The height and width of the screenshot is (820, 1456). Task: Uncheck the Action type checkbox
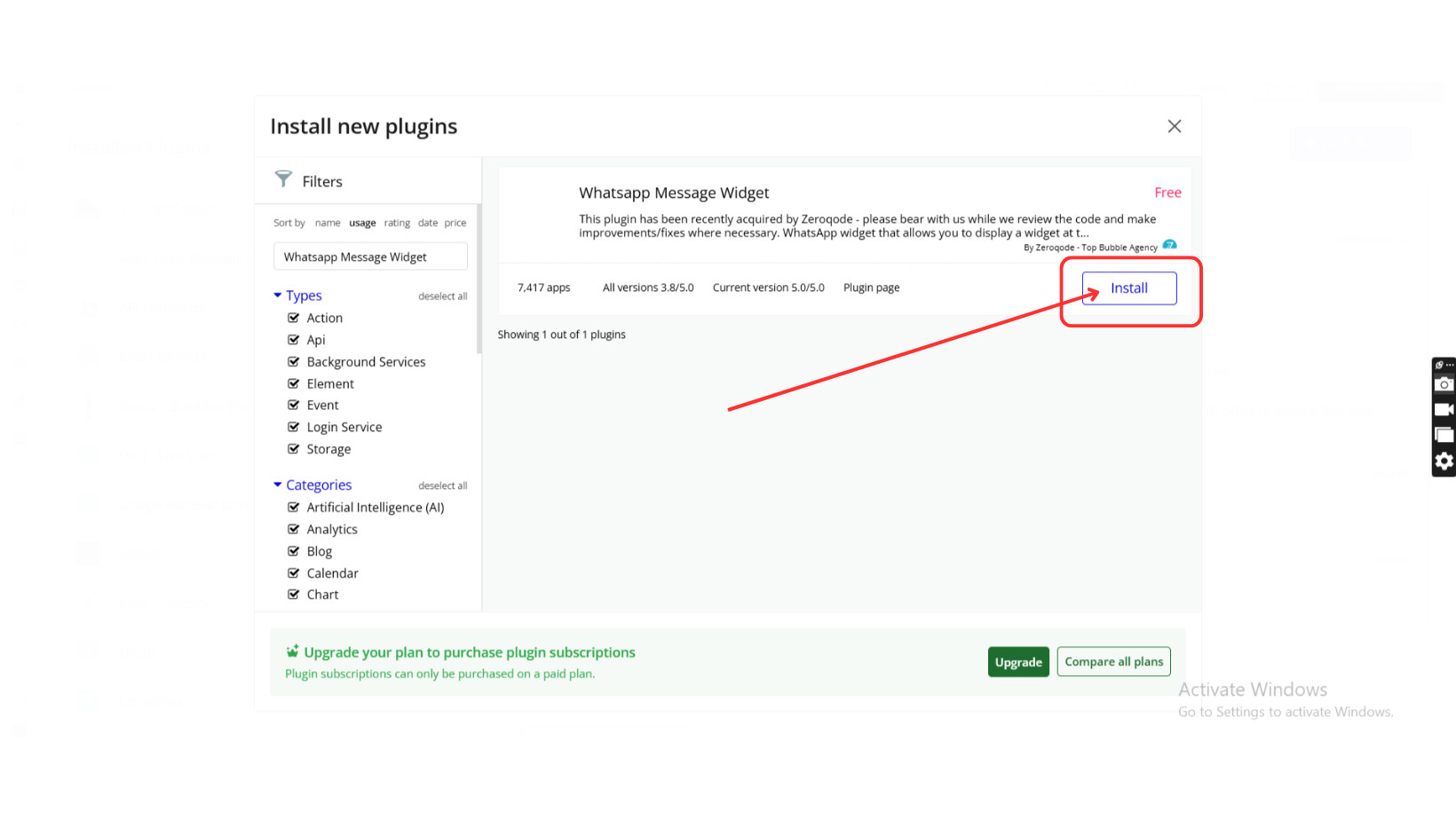tap(293, 318)
